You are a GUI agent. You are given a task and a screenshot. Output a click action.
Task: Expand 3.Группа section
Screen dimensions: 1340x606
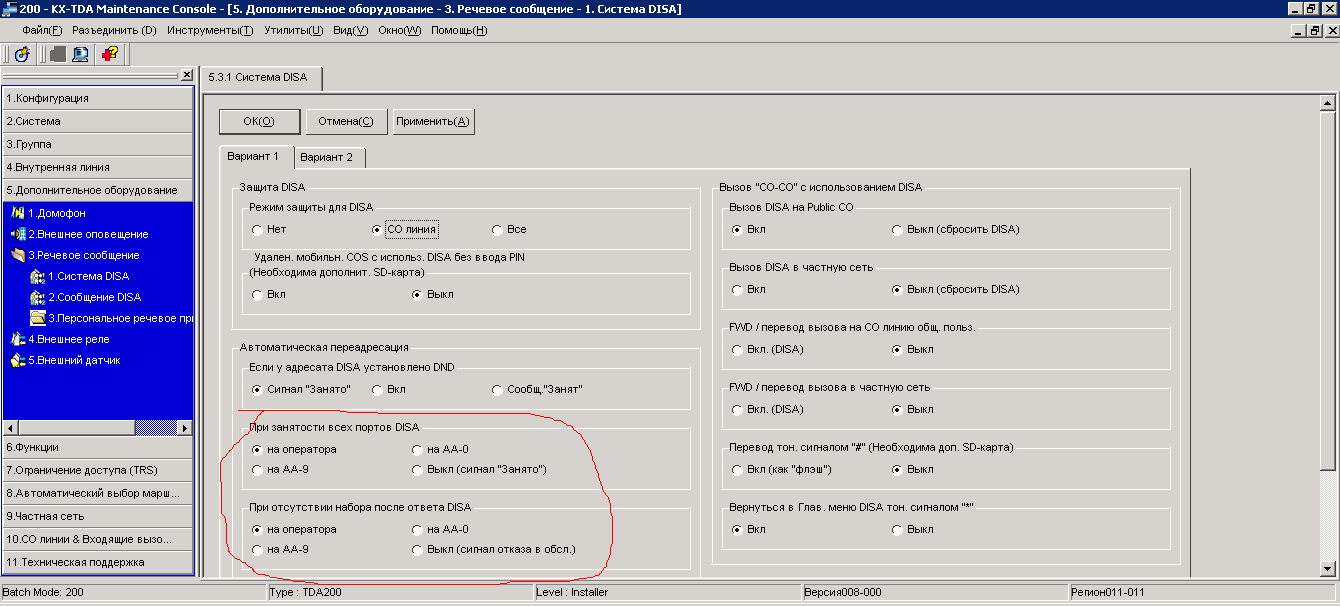pos(97,144)
